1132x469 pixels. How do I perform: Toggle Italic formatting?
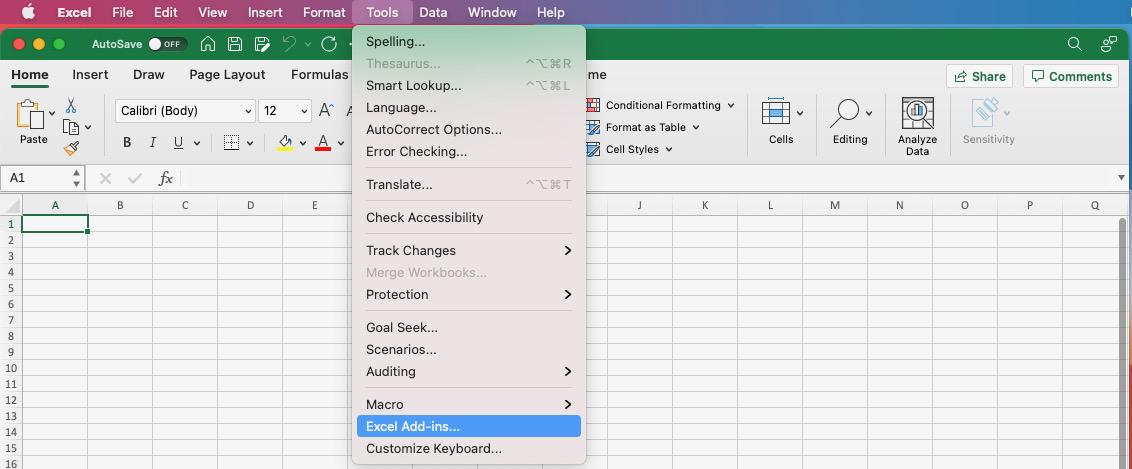pyautogui.click(x=153, y=143)
